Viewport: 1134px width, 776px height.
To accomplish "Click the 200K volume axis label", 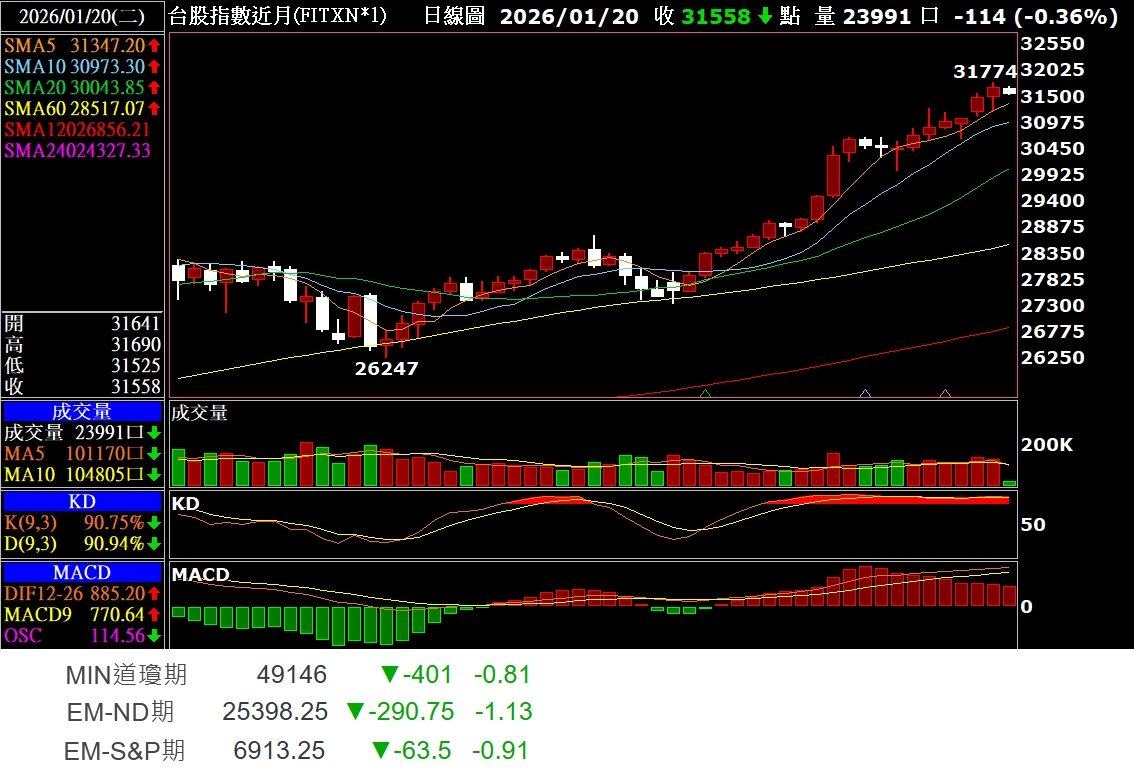I will pos(1046,445).
